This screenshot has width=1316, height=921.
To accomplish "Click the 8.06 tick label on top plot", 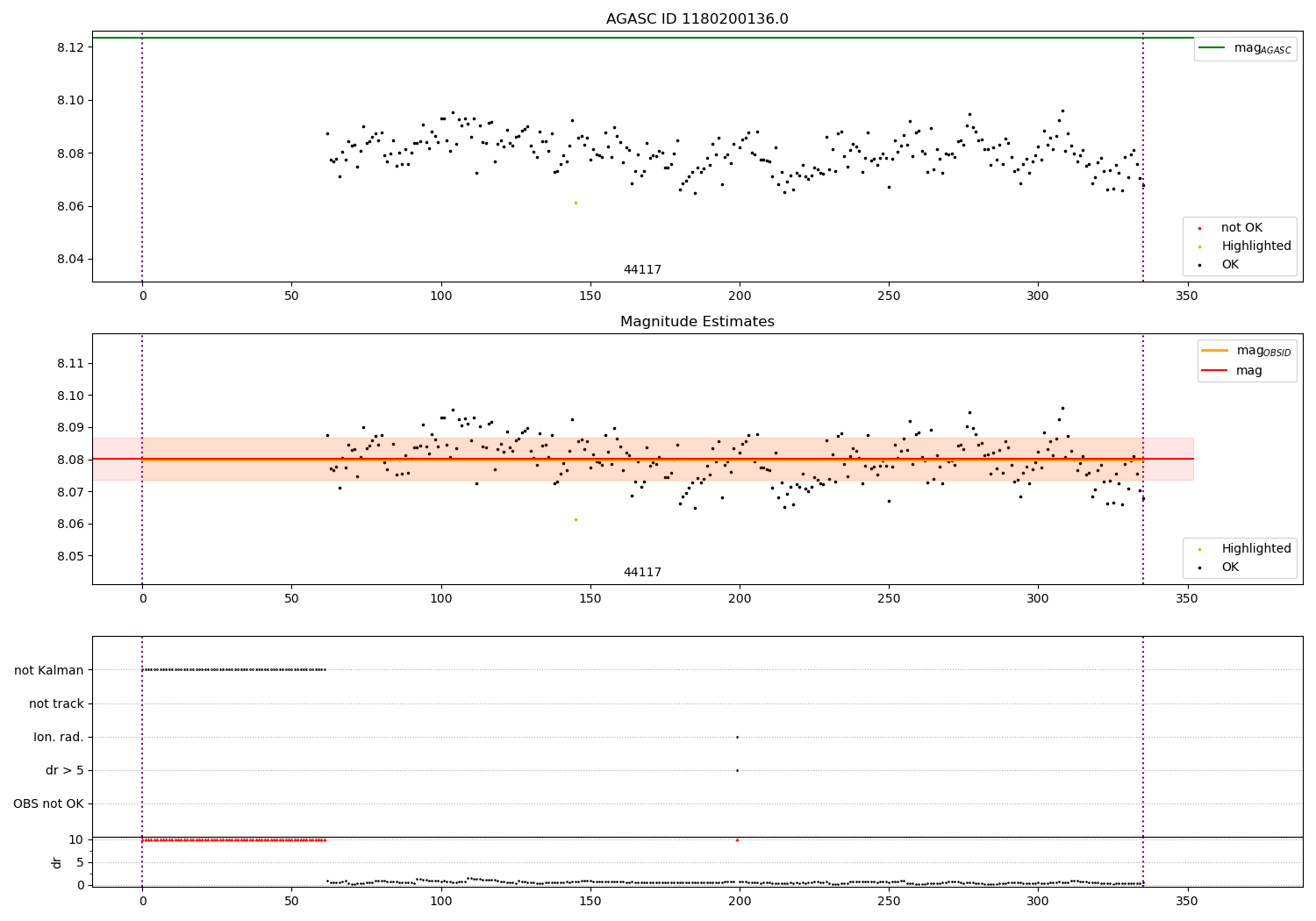I will point(70,207).
